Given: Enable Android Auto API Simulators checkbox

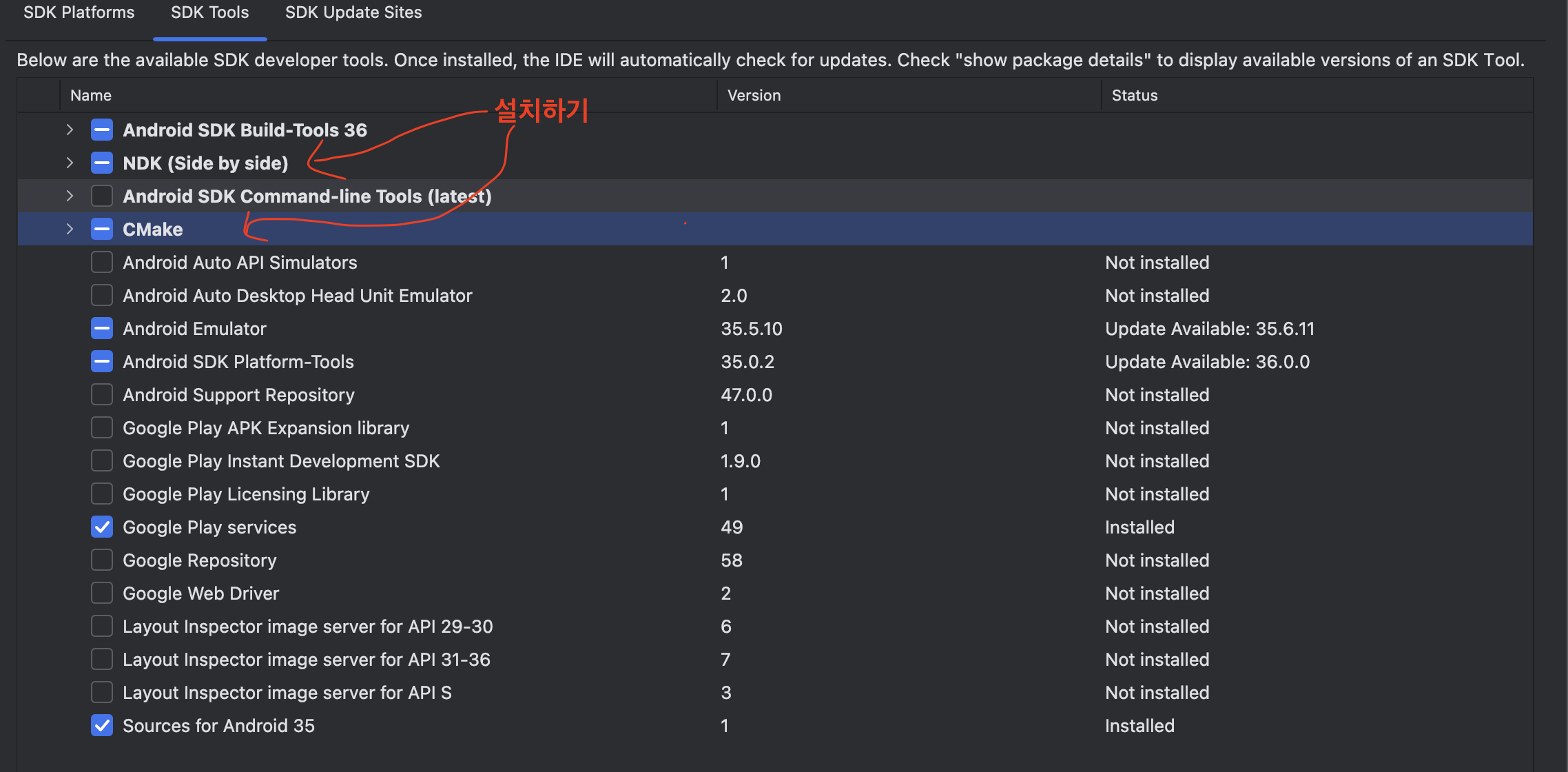Looking at the screenshot, I should (102, 262).
